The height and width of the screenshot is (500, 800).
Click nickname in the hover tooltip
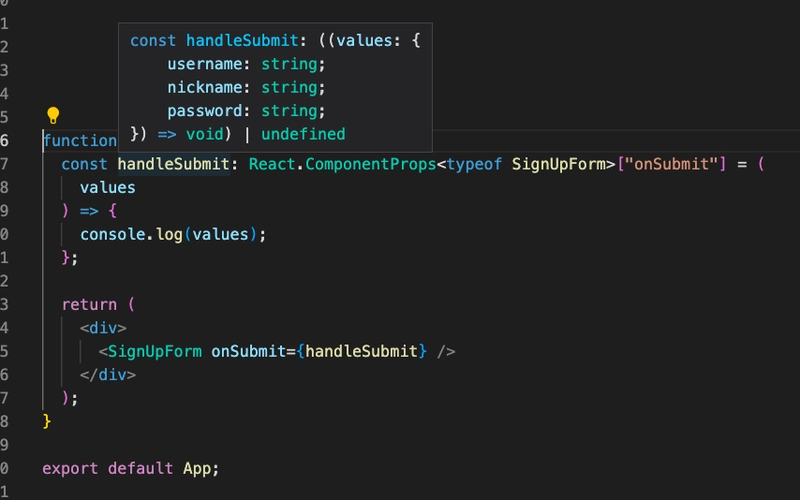[x=205, y=87]
